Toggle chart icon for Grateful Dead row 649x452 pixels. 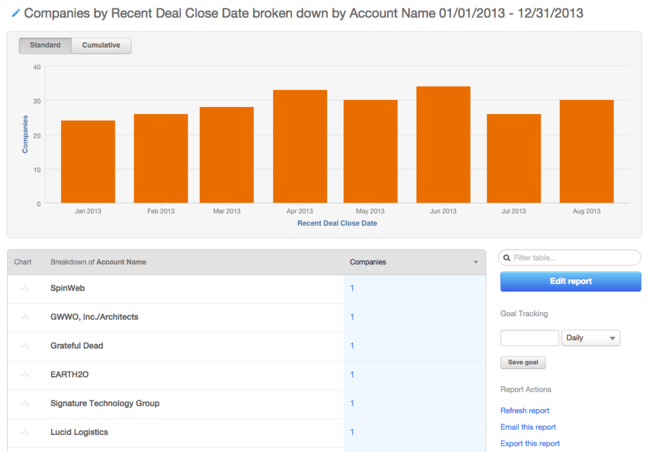pos(25,346)
